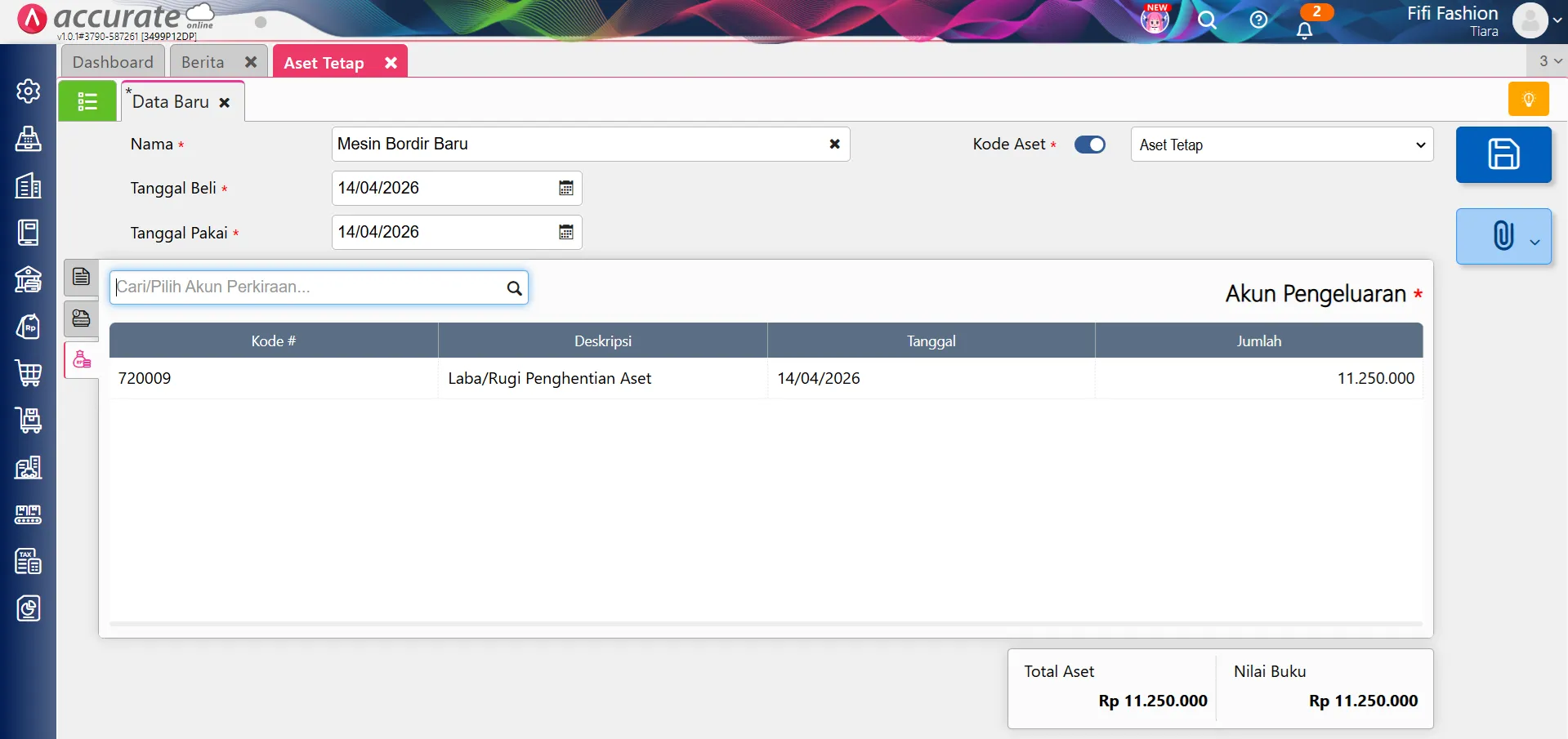
Task: Open the general info document side tab
Action: 81,277
